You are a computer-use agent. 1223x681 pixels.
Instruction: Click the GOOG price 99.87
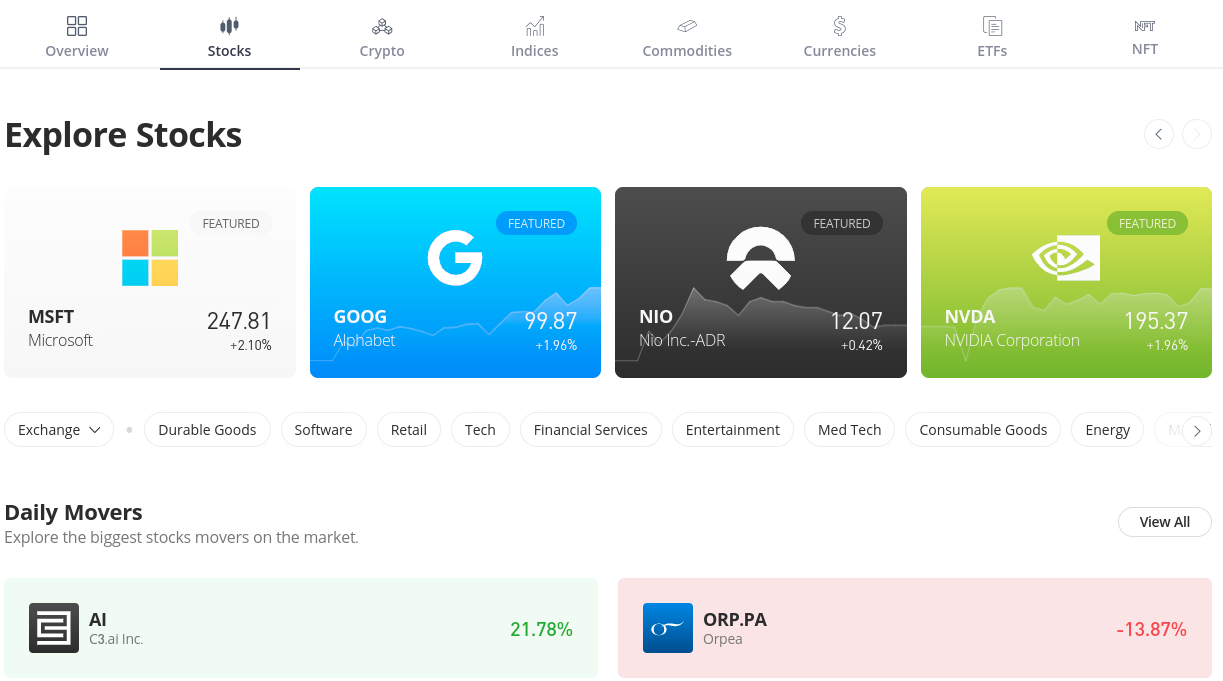pos(551,321)
